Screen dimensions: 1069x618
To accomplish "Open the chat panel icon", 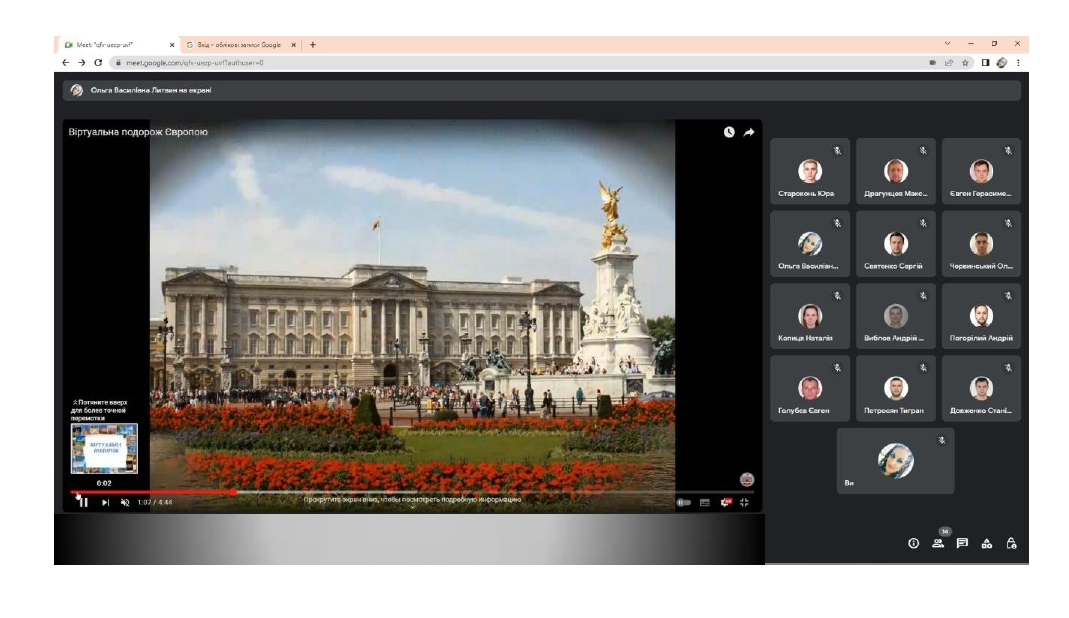I will pyautogui.click(x=962, y=544).
